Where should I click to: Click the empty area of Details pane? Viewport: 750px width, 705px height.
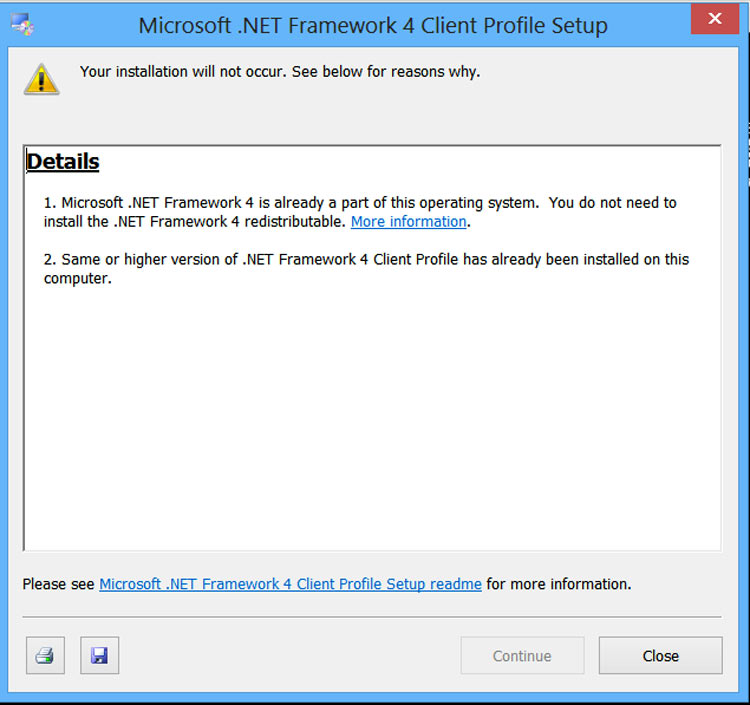[370, 420]
